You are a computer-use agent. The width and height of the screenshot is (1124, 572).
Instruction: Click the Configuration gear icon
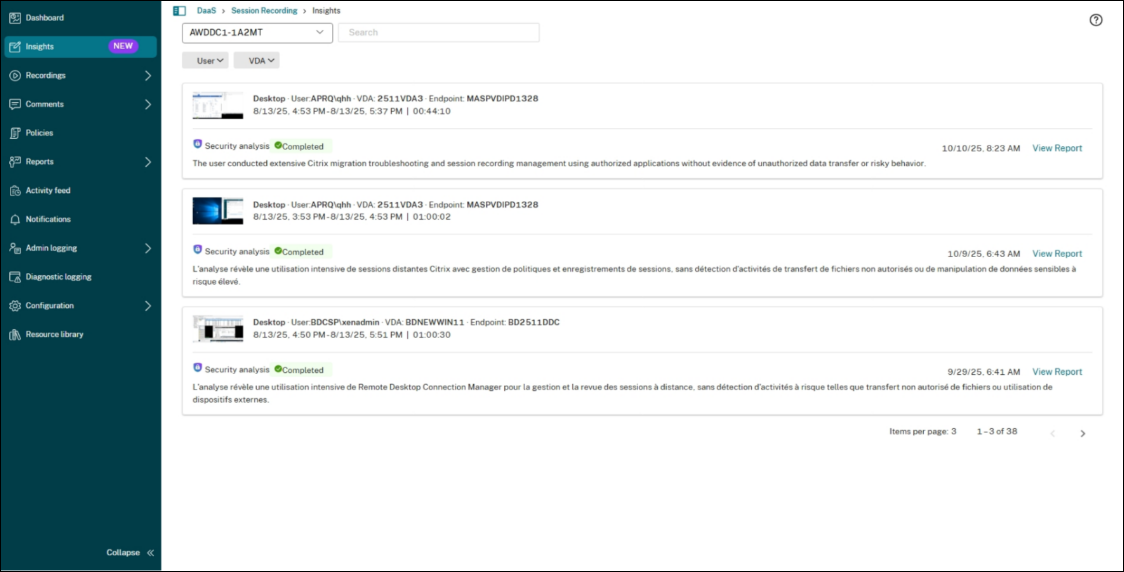(x=14, y=305)
